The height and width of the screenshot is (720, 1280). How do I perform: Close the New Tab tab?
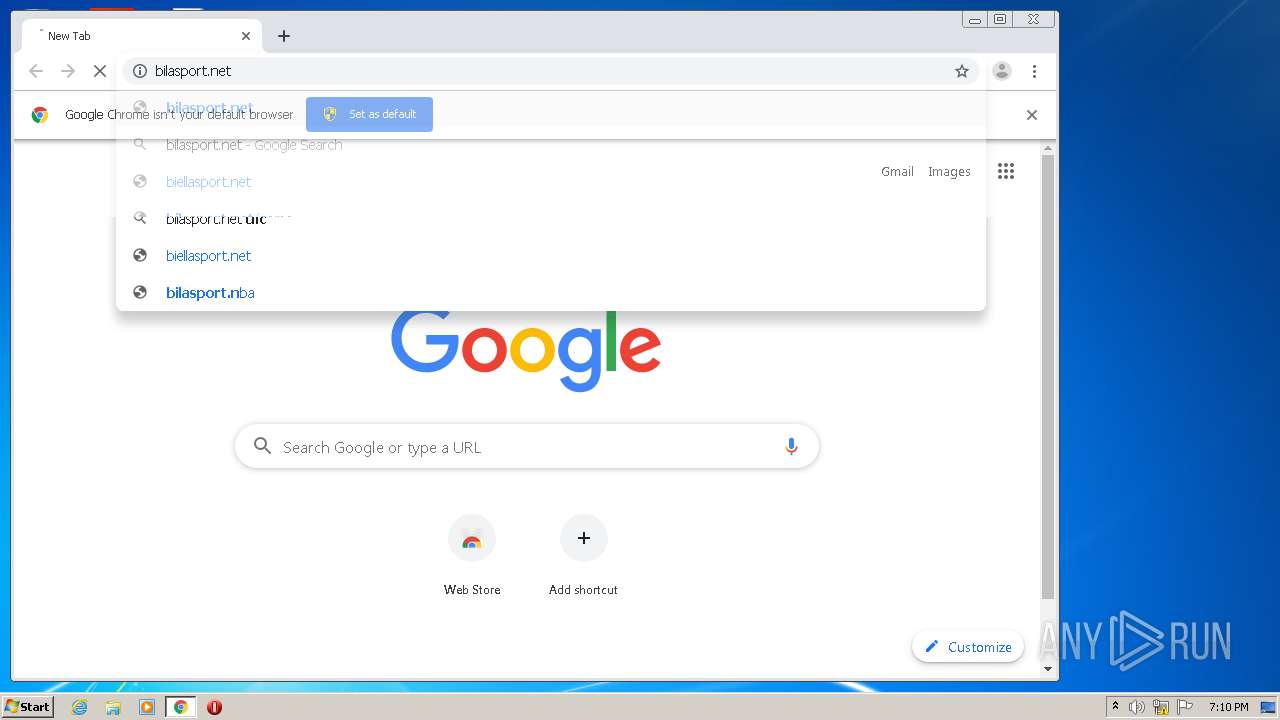[246, 36]
